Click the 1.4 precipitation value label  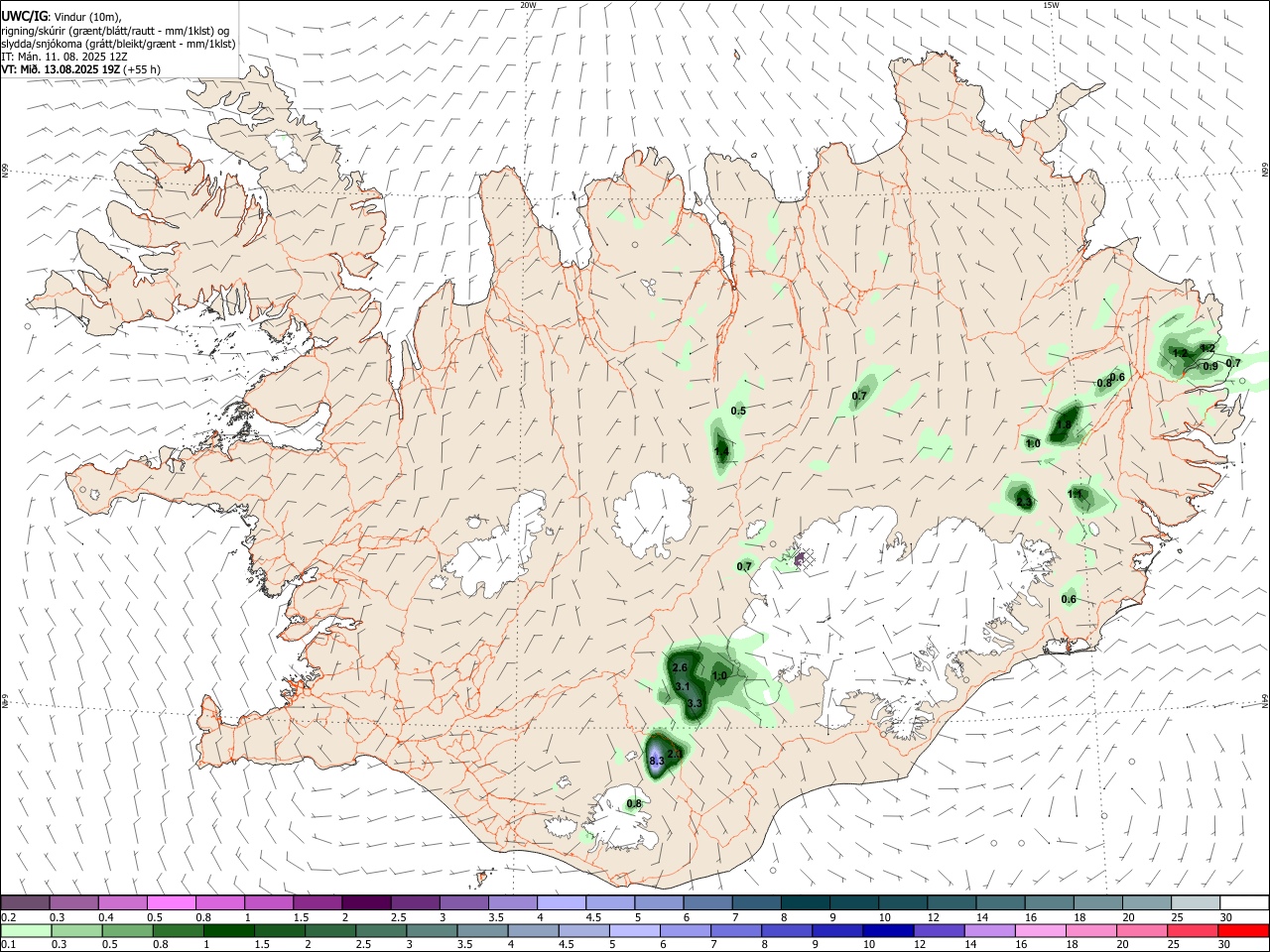click(x=721, y=452)
